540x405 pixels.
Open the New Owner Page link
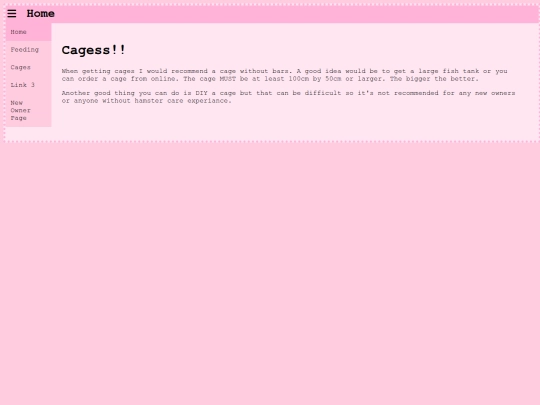(x=29, y=110)
